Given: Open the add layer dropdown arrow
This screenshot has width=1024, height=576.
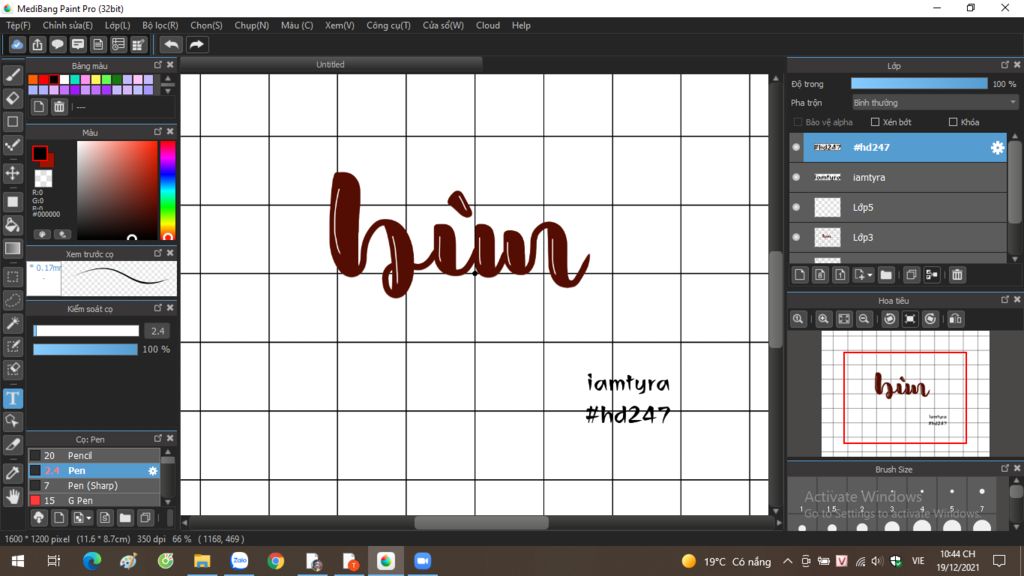Looking at the screenshot, I should 870,275.
